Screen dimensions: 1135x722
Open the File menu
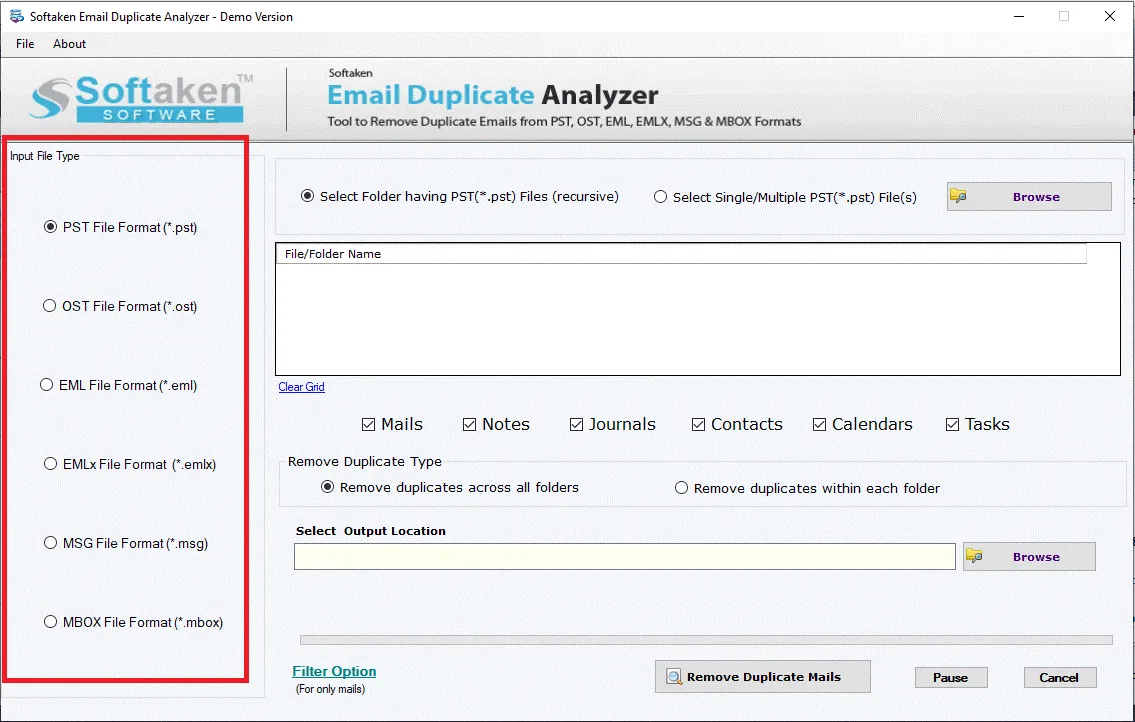25,43
